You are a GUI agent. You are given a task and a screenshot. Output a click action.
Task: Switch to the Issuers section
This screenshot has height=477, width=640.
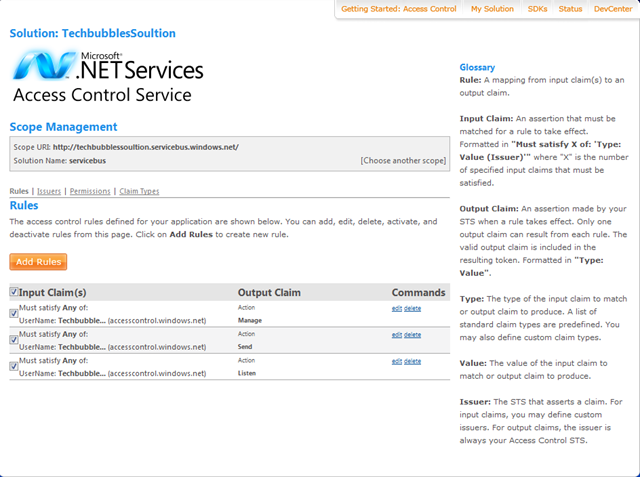[x=49, y=191]
